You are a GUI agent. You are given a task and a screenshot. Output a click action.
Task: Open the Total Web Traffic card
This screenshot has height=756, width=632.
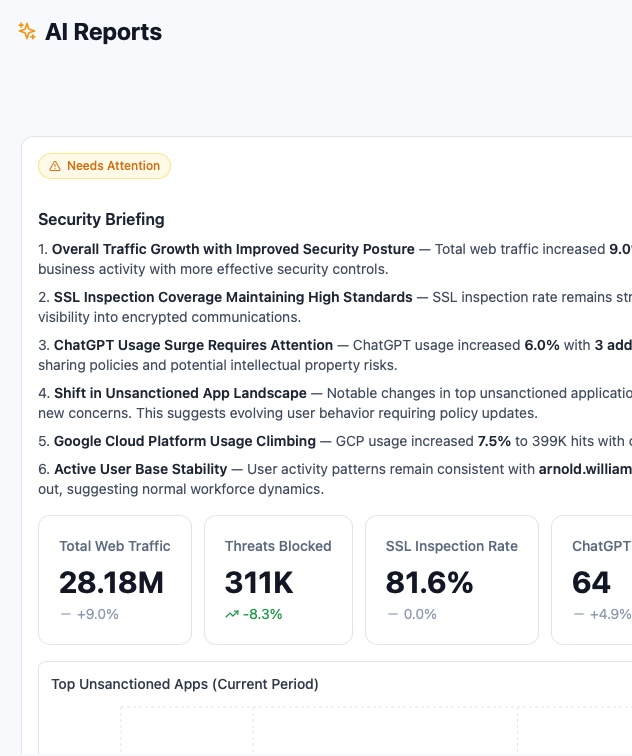coord(115,580)
